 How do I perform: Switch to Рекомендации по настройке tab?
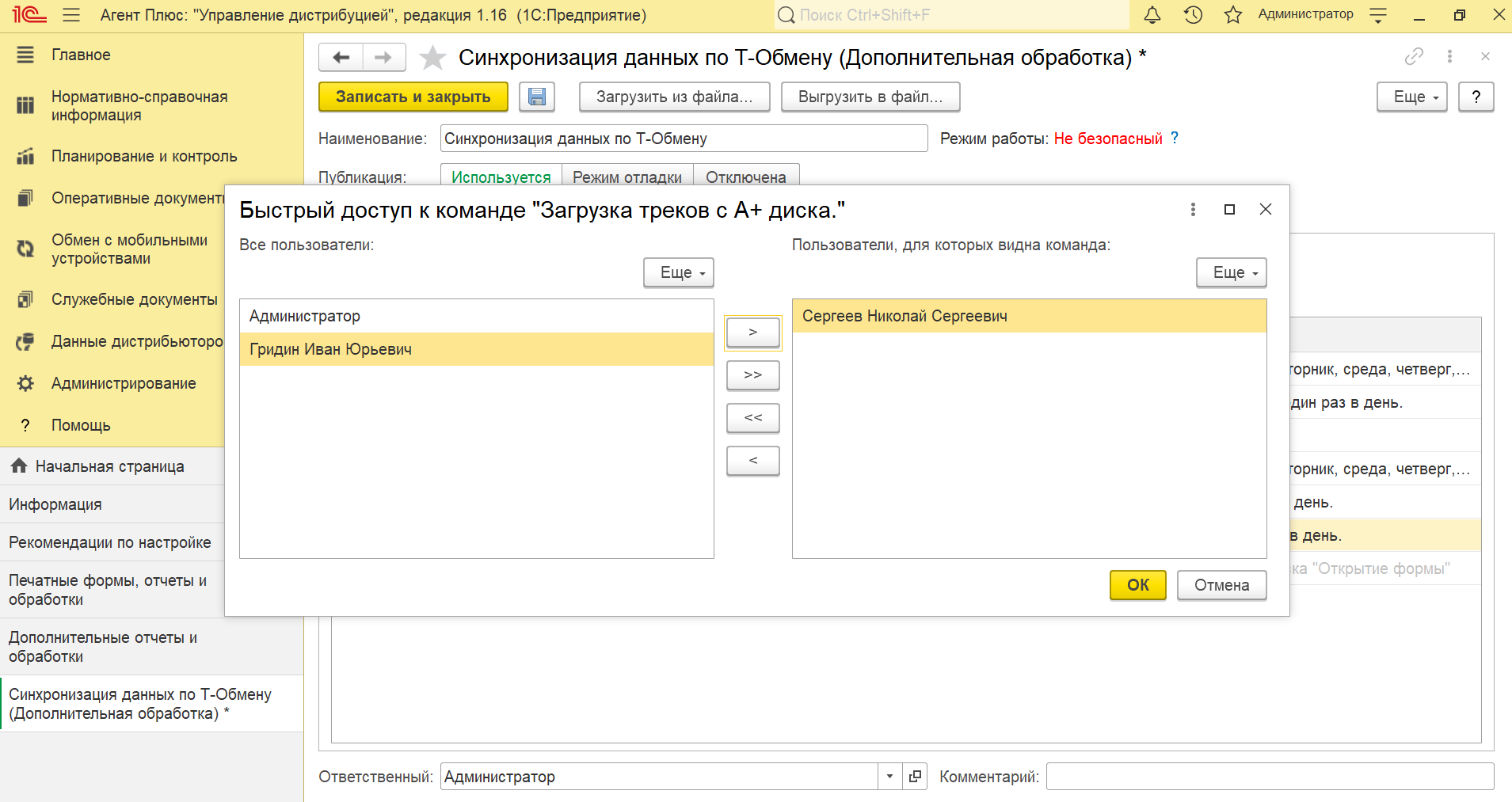[110, 542]
